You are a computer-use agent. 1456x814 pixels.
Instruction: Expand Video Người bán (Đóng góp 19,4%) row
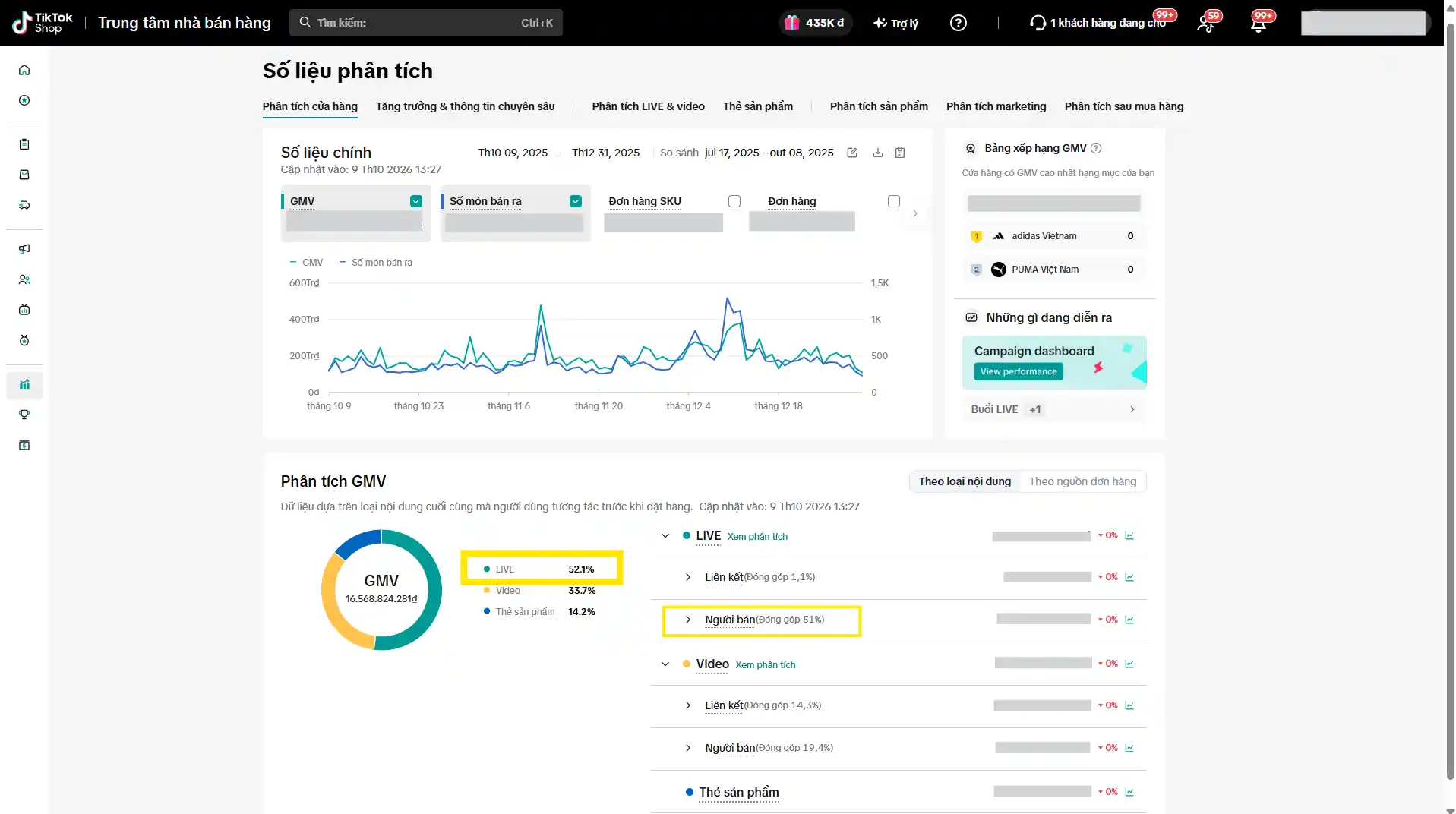tap(688, 748)
